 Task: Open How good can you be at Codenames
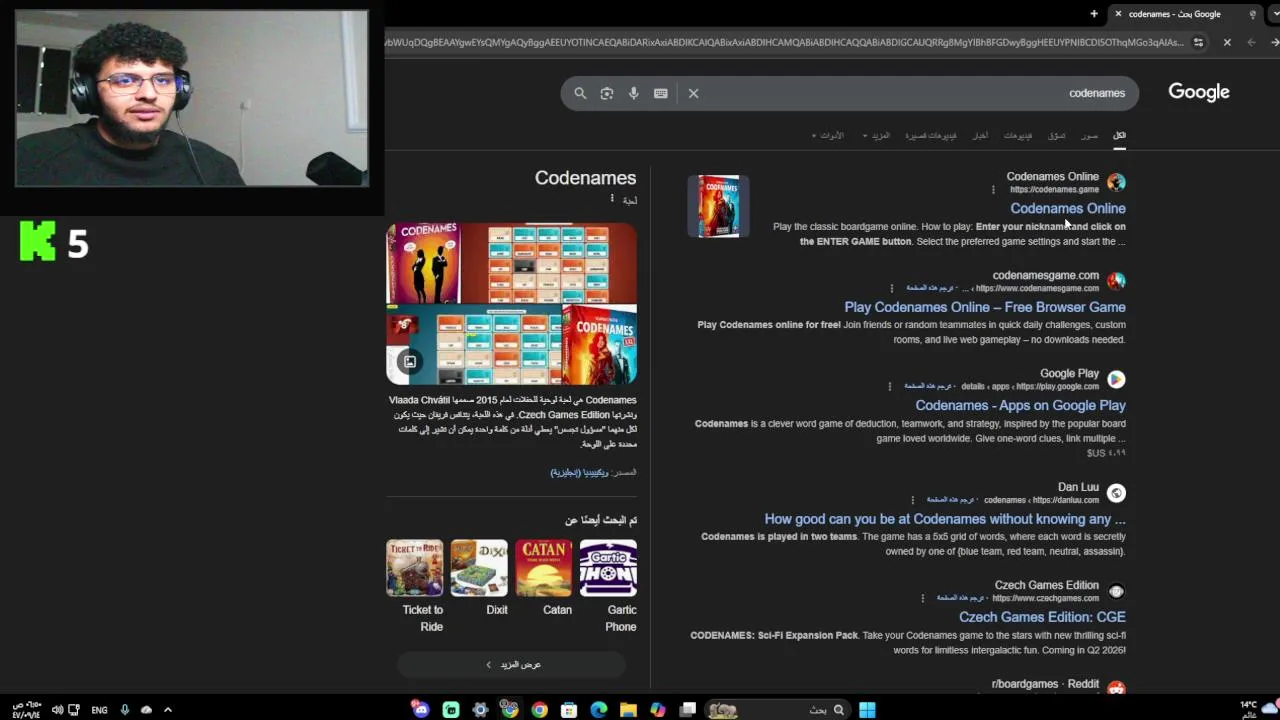tap(945, 519)
